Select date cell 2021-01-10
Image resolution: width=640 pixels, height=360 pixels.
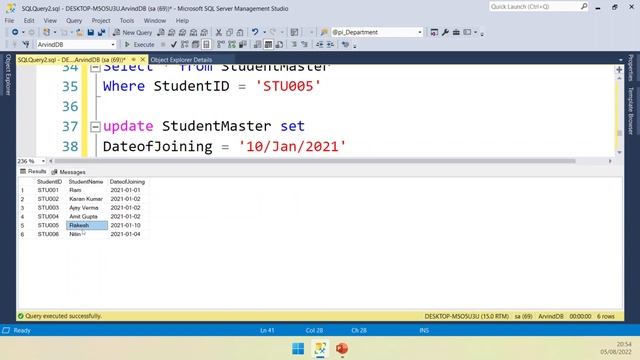point(125,225)
